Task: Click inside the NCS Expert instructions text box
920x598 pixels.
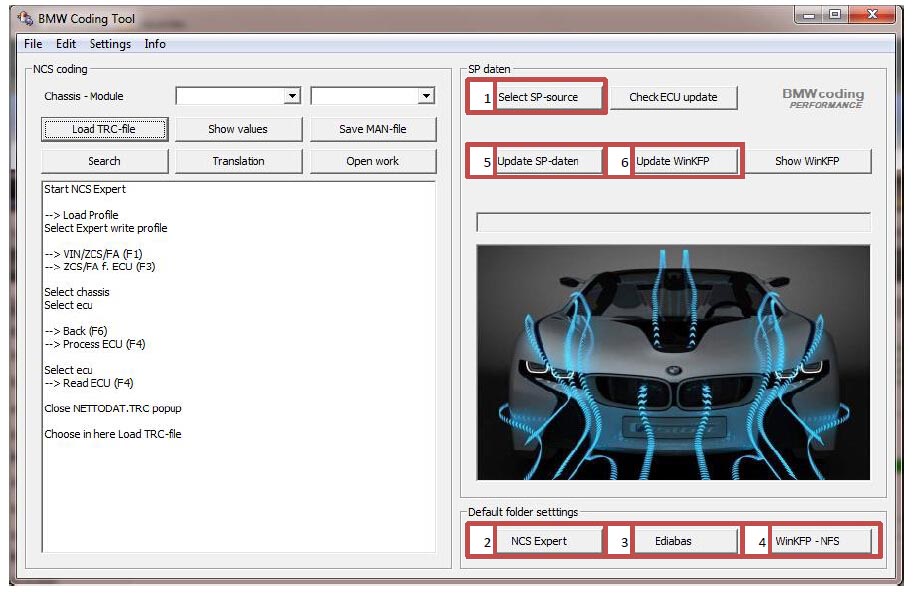Action: point(239,367)
